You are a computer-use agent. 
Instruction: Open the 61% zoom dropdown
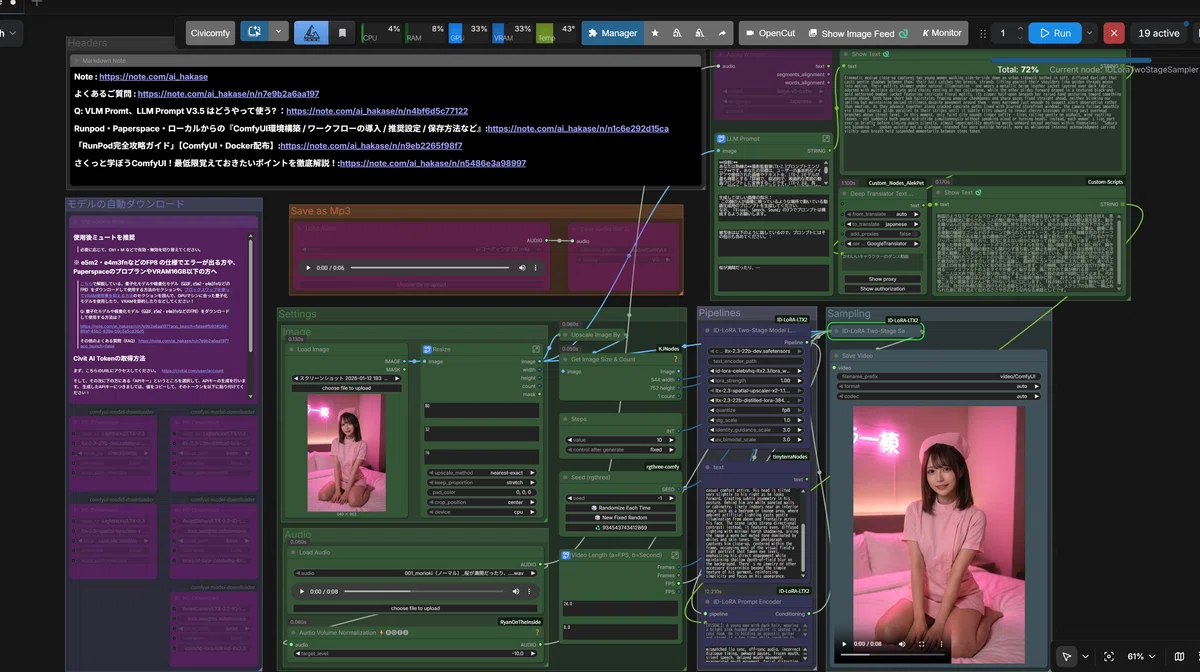[1143, 656]
